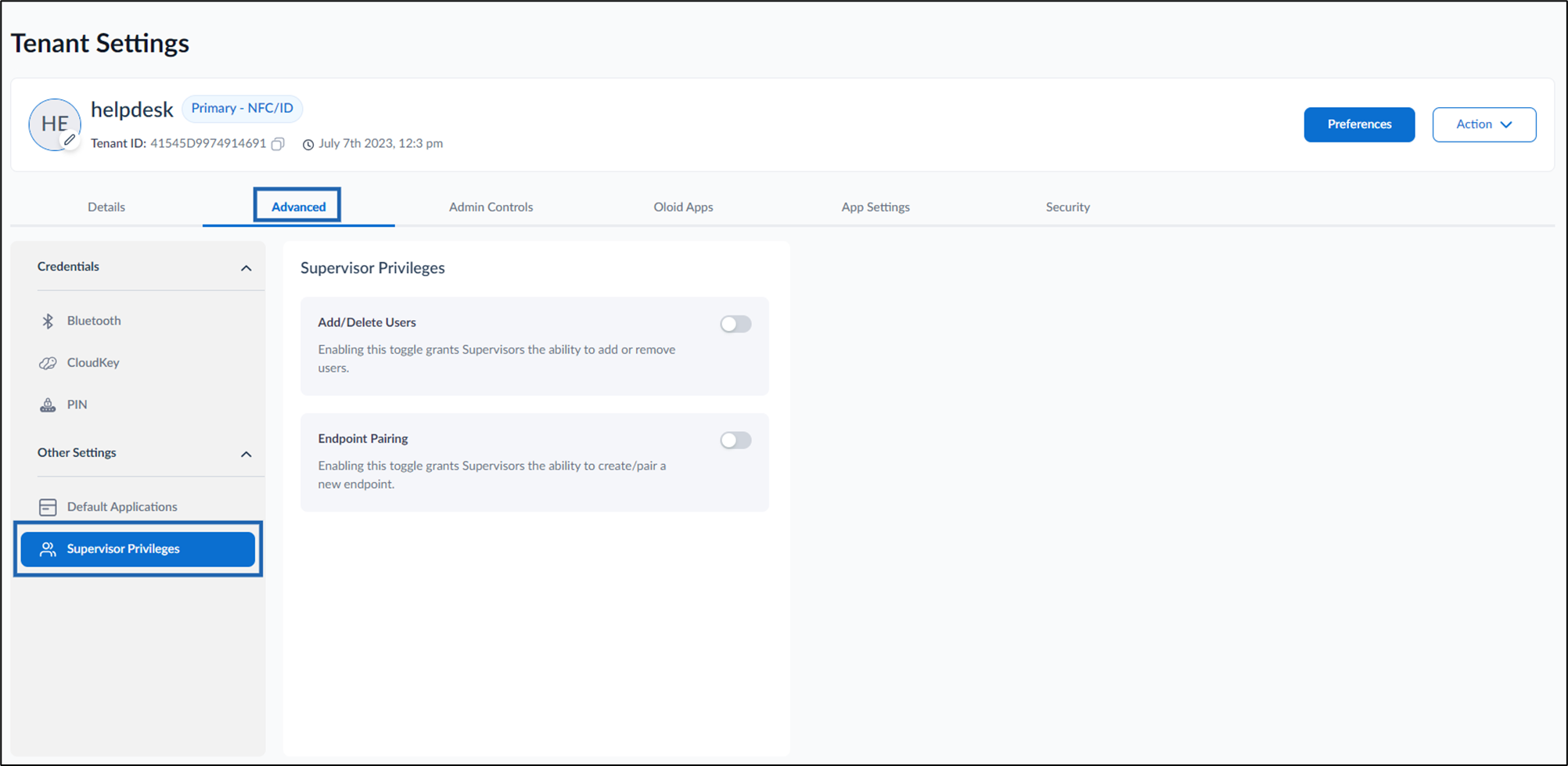This screenshot has height=766, width=1568.
Task: Select Bluetooth in the sidebar
Action: click(139, 321)
